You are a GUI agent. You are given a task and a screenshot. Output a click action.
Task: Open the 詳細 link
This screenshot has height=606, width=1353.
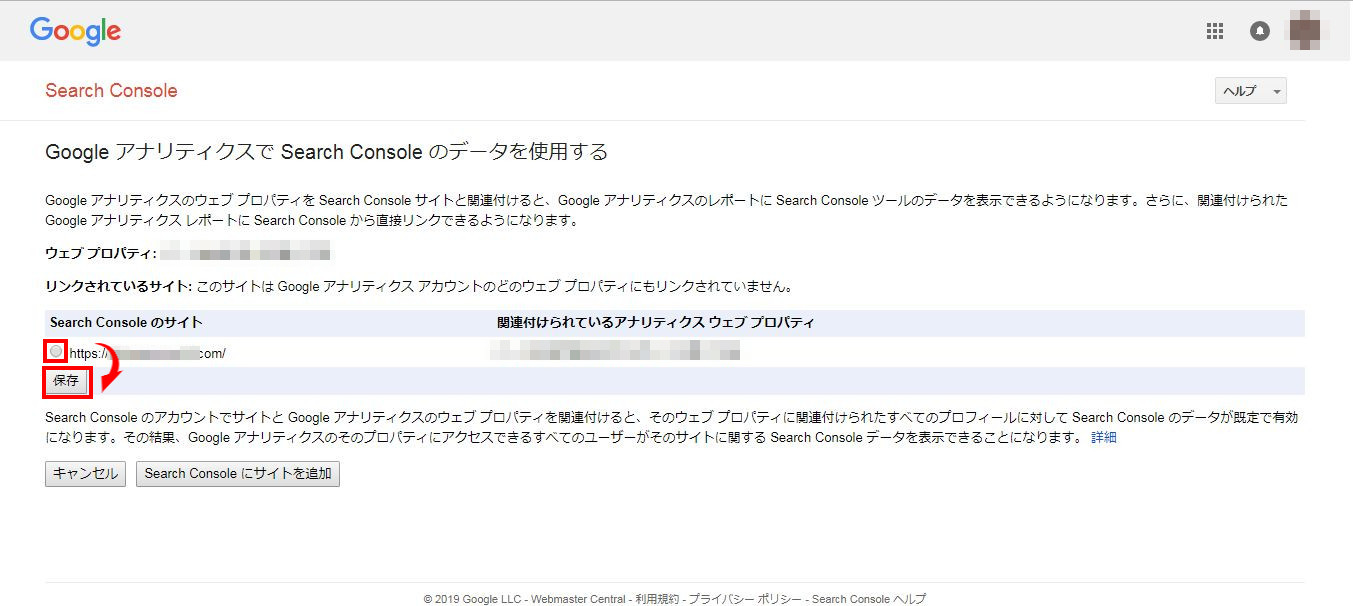(1103, 438)
